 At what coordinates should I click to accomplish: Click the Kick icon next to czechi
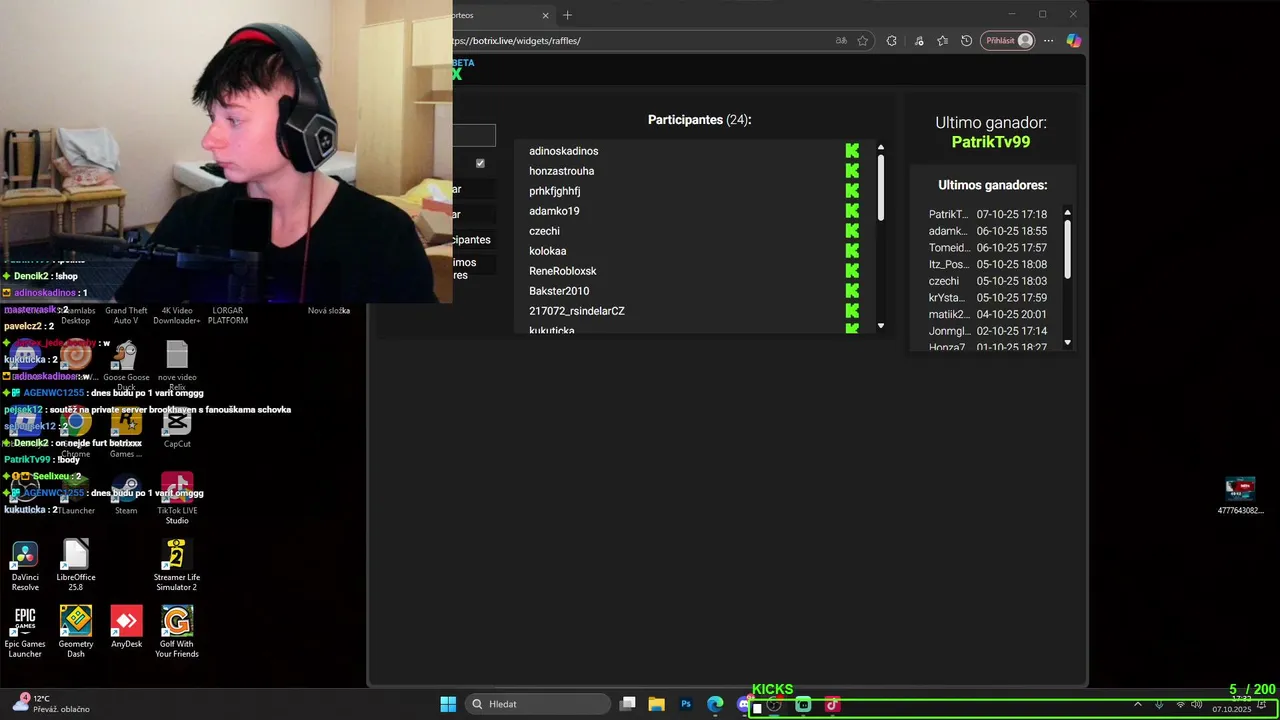[x=852, y=231]
